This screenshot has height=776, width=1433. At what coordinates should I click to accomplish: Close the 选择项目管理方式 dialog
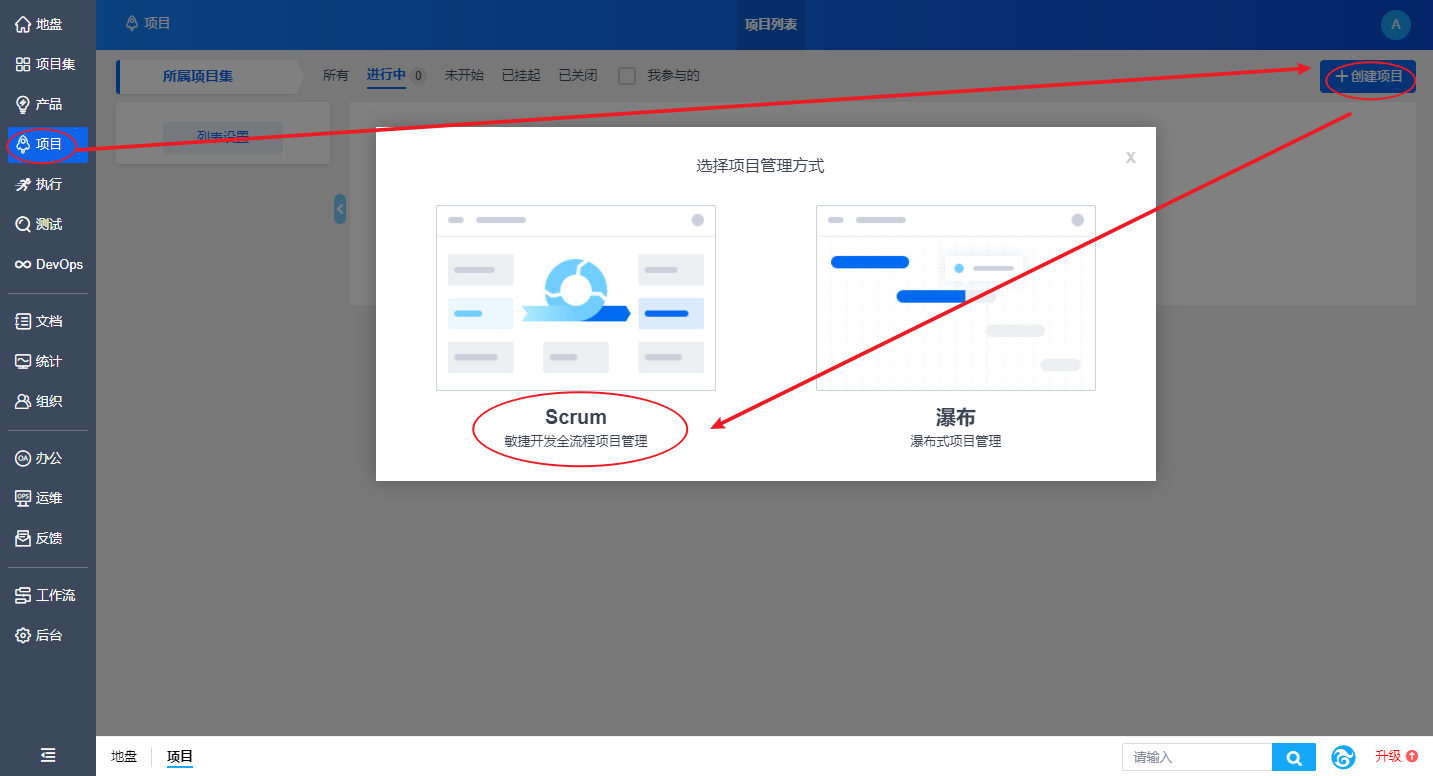[1131, 157]
